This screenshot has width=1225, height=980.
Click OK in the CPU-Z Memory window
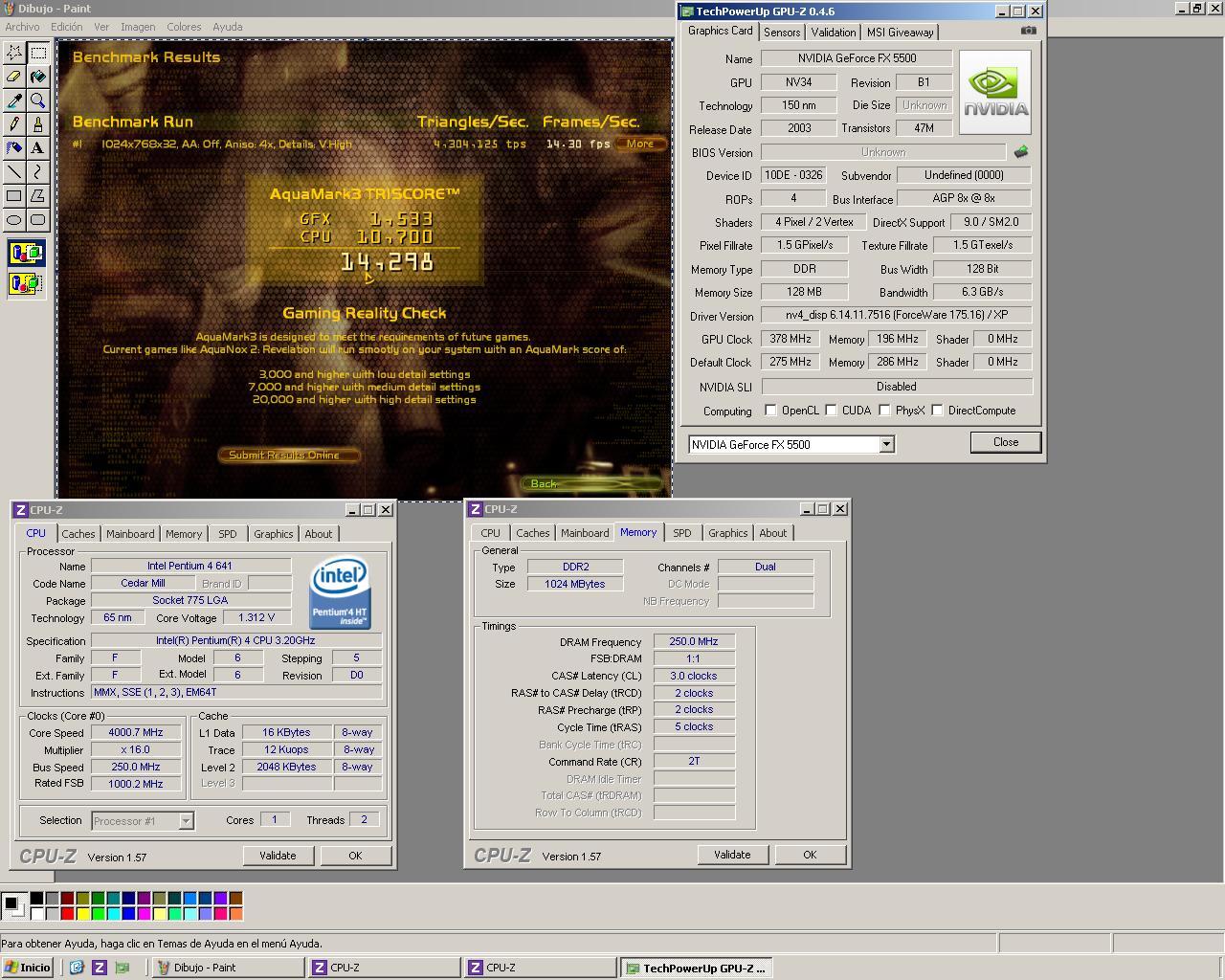(810, 855)
